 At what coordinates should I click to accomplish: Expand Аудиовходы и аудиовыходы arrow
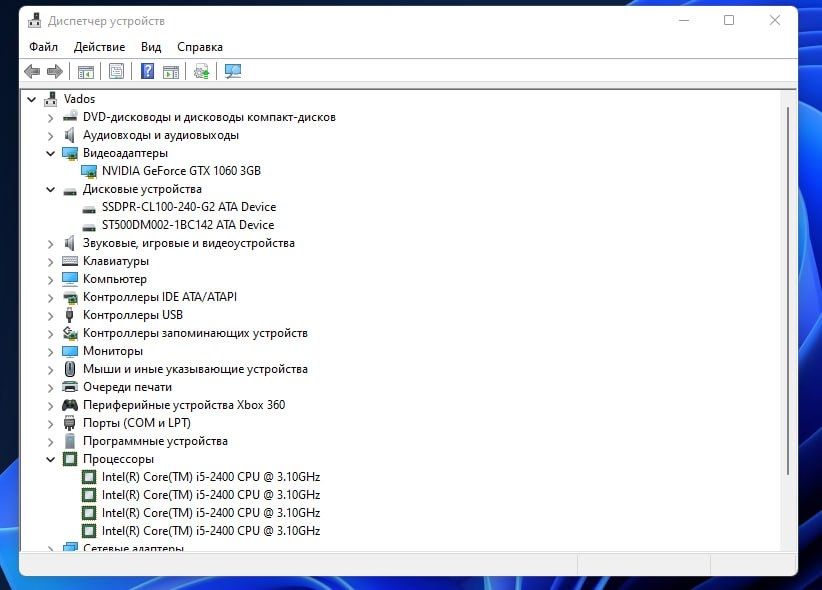point(50,135)
